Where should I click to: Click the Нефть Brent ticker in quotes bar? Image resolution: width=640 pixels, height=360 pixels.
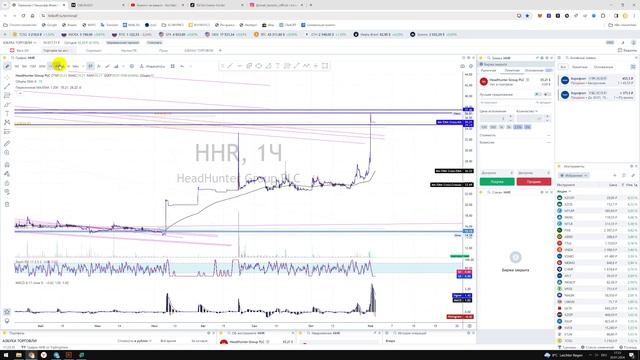coord(378,35)
